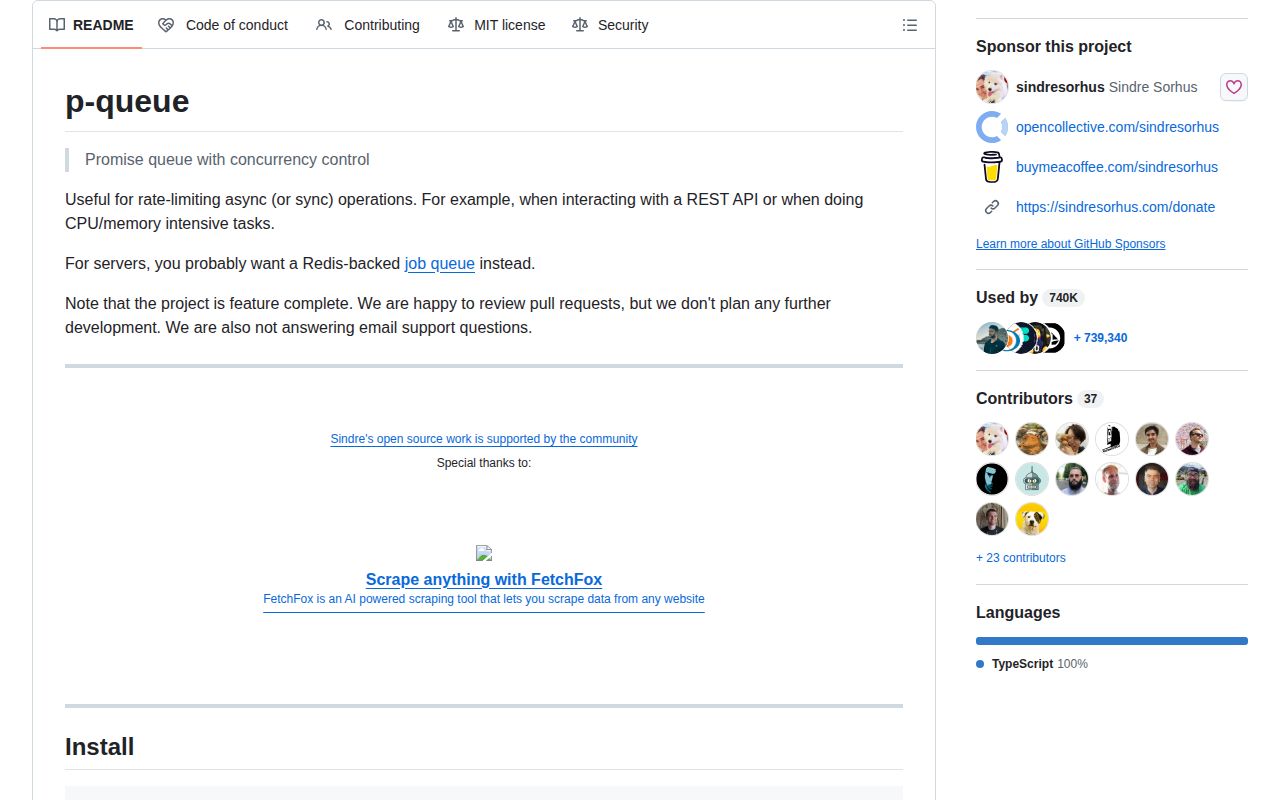The width and height of the screenshot is (1280, 800).
Task: Click the Used by heading link
Action: pyautogui.click(x=1030, y=297)
